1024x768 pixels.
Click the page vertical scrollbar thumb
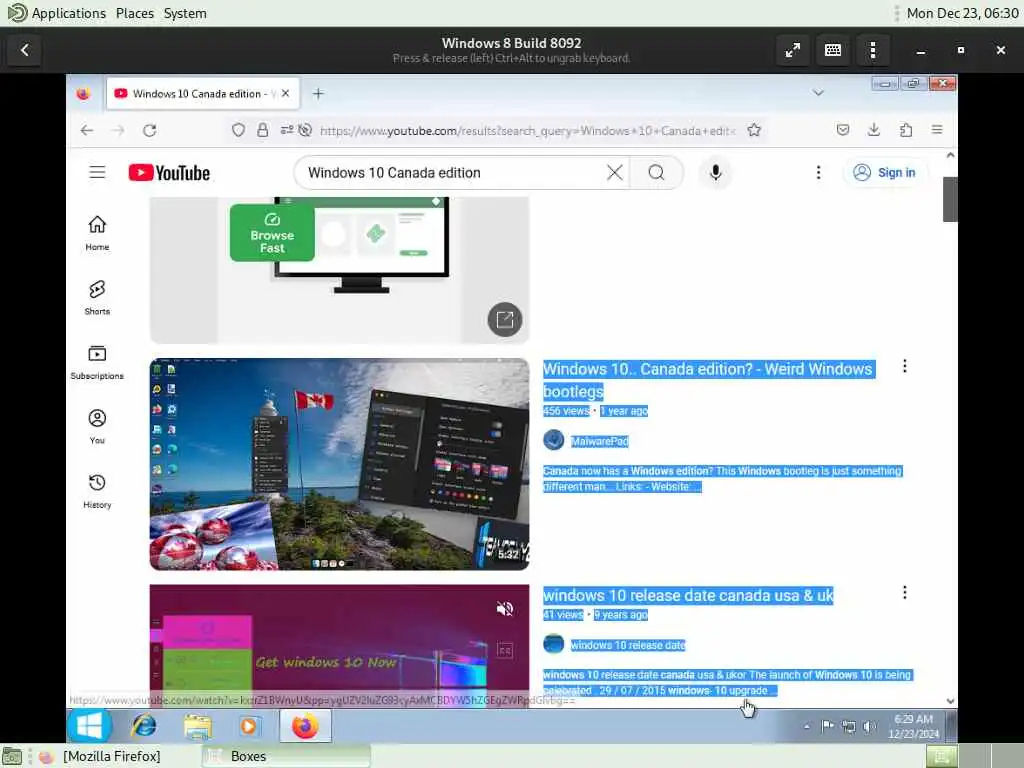950,199
